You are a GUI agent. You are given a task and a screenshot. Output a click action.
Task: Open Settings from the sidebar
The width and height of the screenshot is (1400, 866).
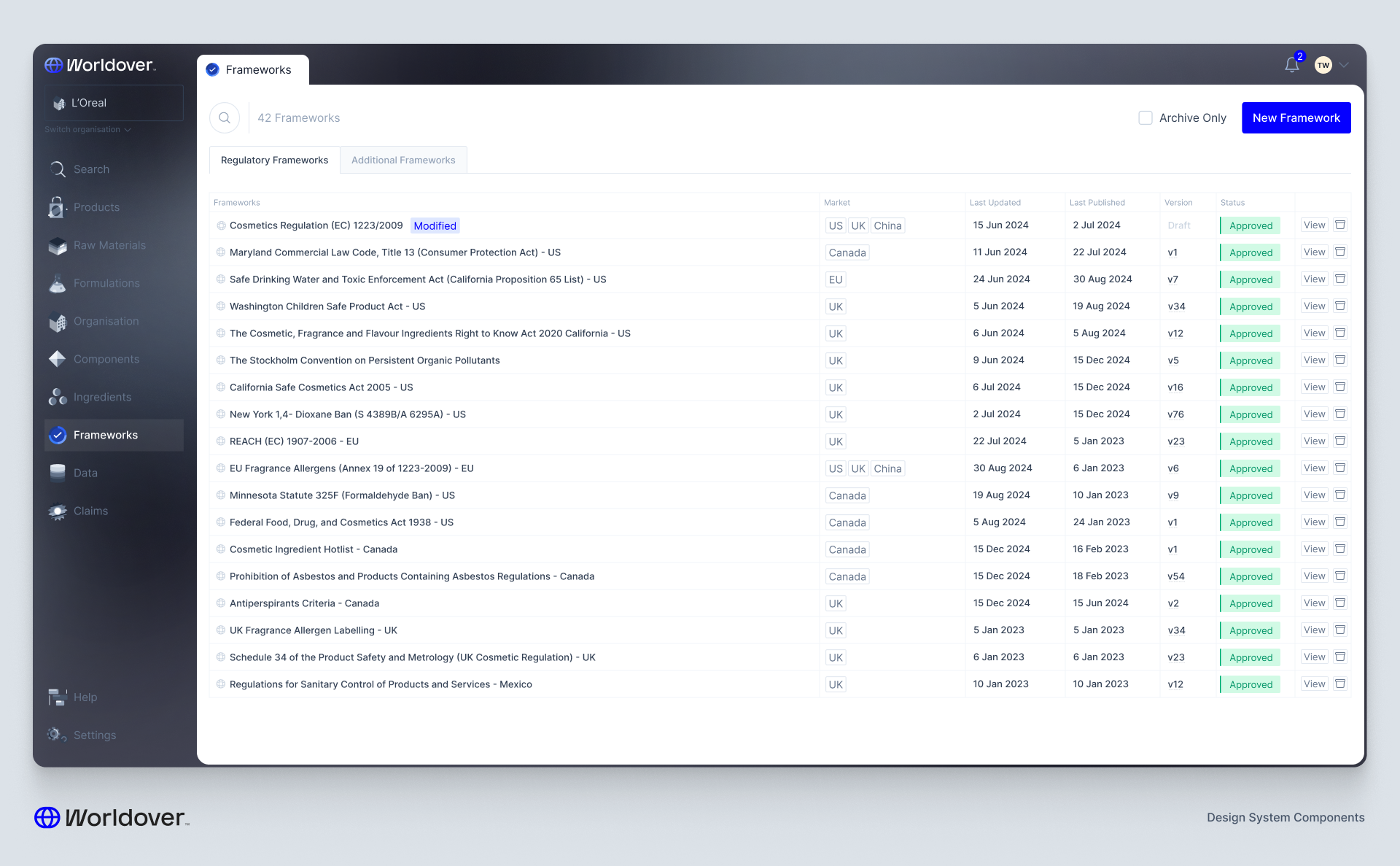click(94, 735)
